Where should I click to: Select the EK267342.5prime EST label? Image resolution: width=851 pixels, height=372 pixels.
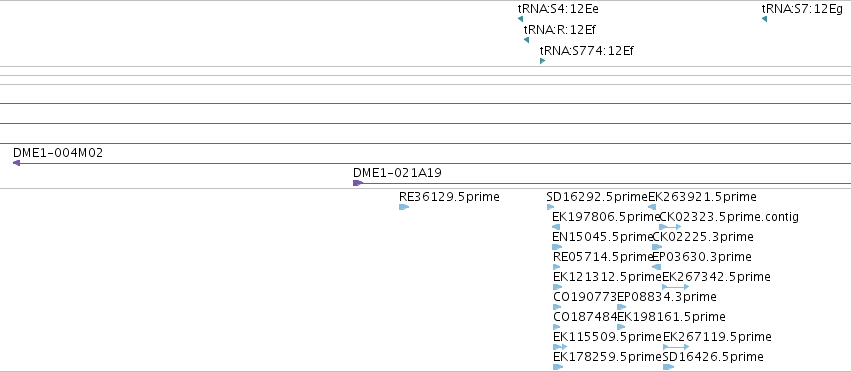(716, 277)
